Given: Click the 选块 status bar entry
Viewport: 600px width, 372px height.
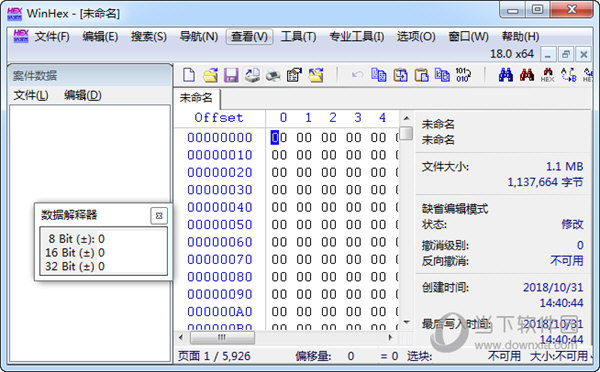Looking at the screenshot, I should (419, 356).
